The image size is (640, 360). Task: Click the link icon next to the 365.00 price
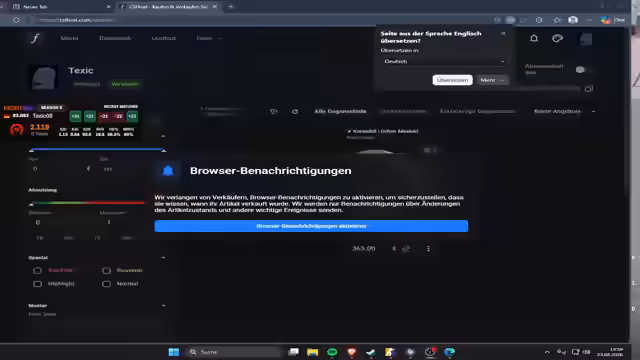pos(406,249)
